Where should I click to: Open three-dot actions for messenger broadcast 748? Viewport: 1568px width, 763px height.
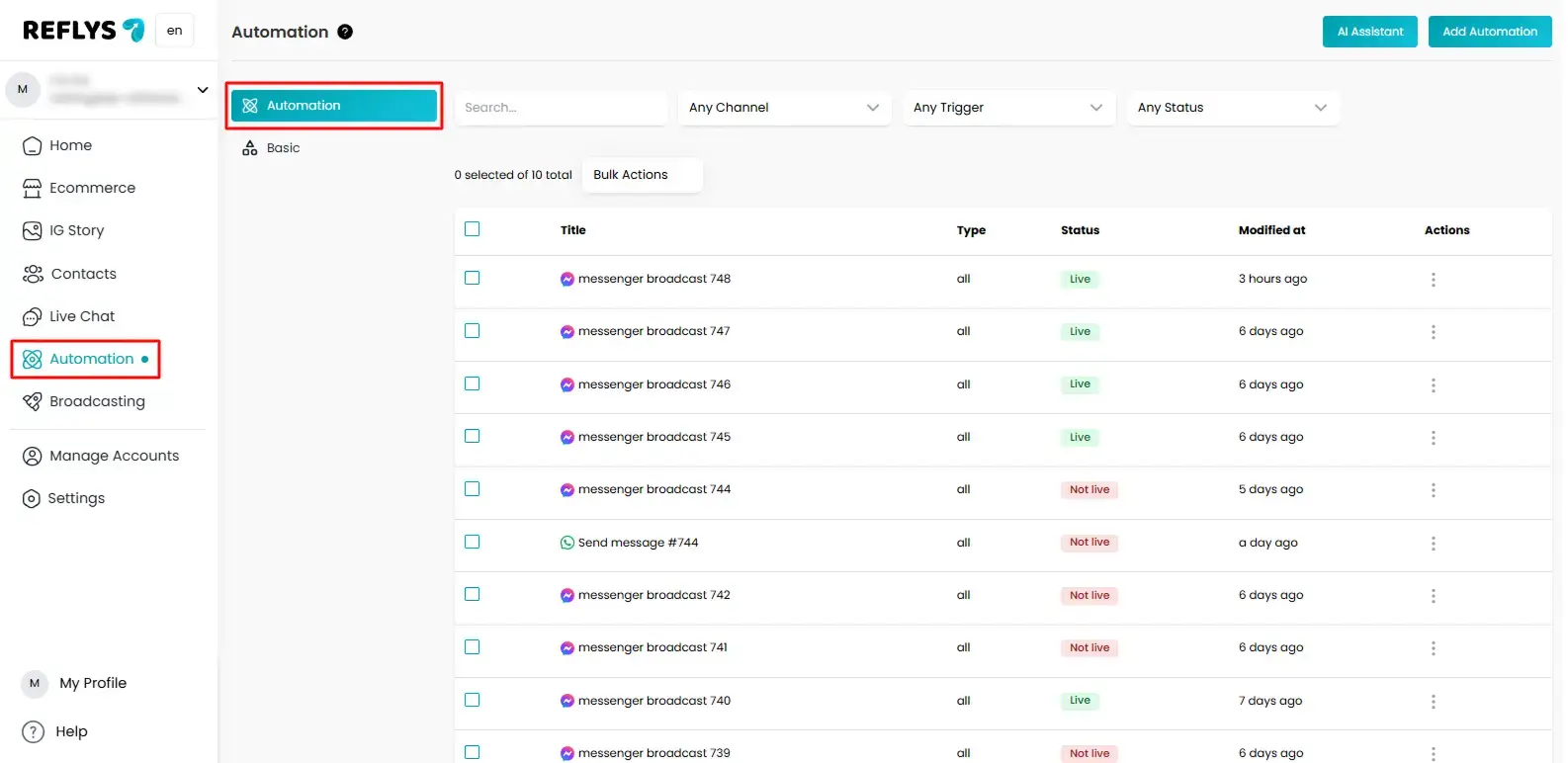point(1433,280)
